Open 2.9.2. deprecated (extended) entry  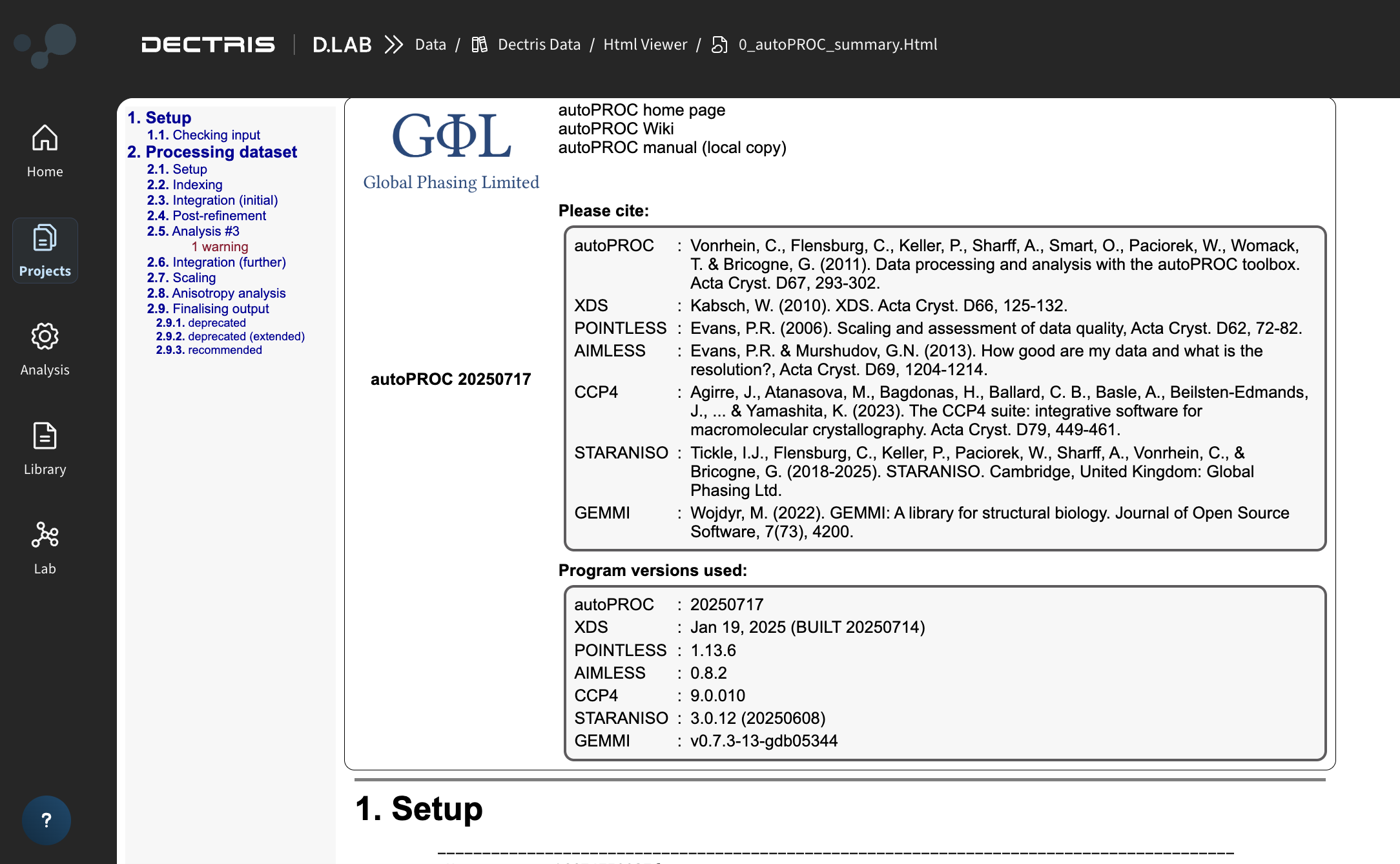231,336
